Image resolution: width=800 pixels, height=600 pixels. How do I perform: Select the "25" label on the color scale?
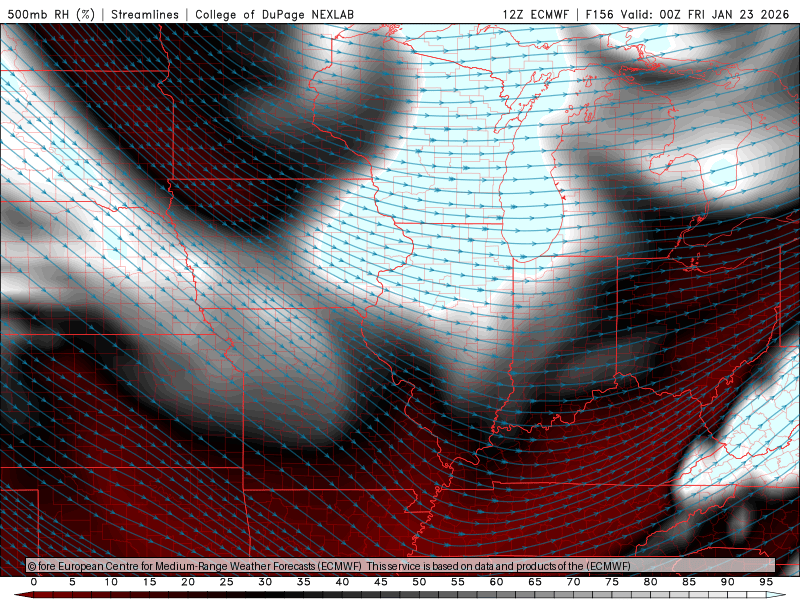pyautogui.click(x=227, y=582)
